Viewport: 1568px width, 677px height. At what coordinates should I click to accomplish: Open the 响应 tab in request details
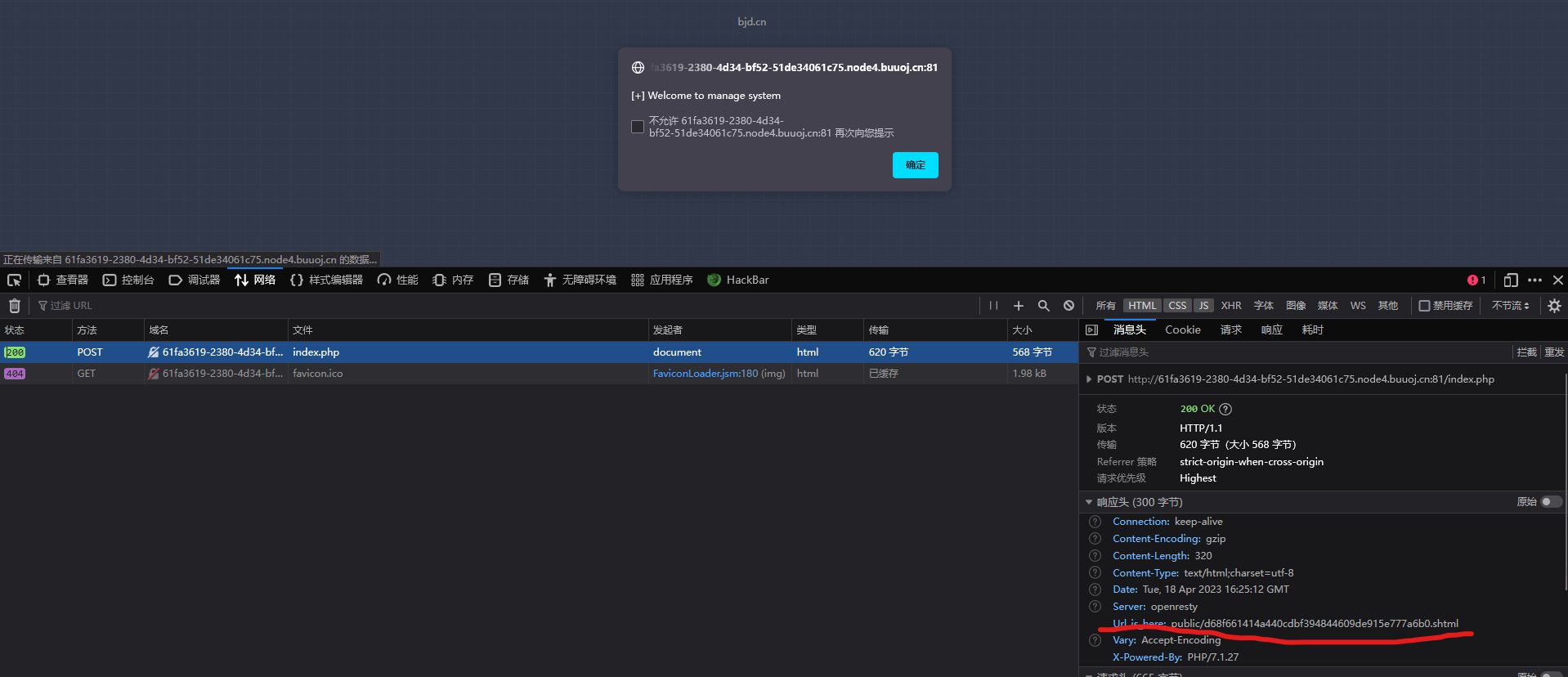1272,330
